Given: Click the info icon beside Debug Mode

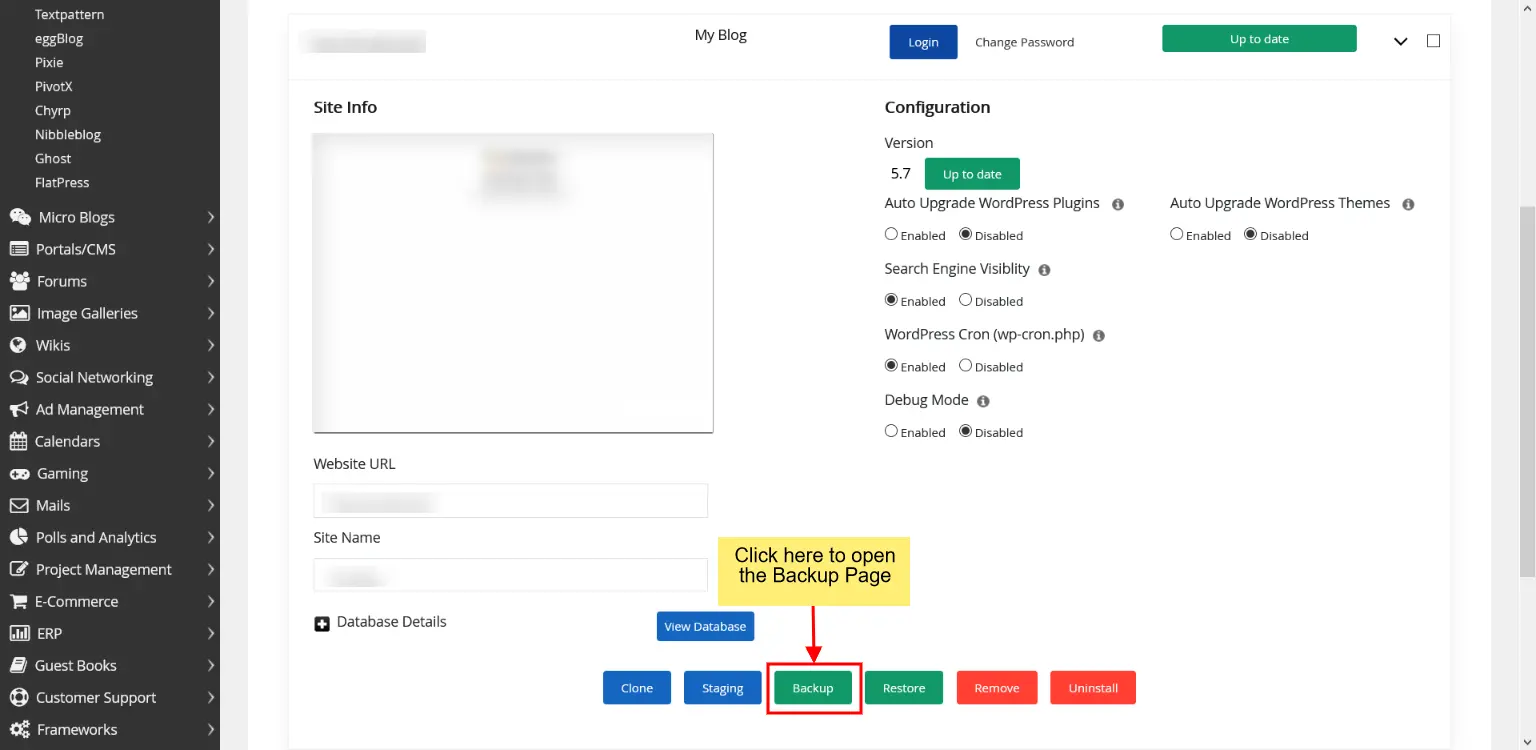Looking at the screenshot, I should 982,400.
